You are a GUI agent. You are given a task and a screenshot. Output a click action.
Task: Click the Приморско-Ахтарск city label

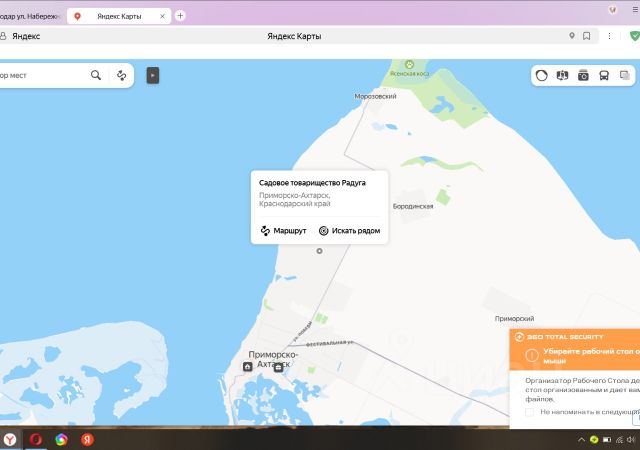273,359
